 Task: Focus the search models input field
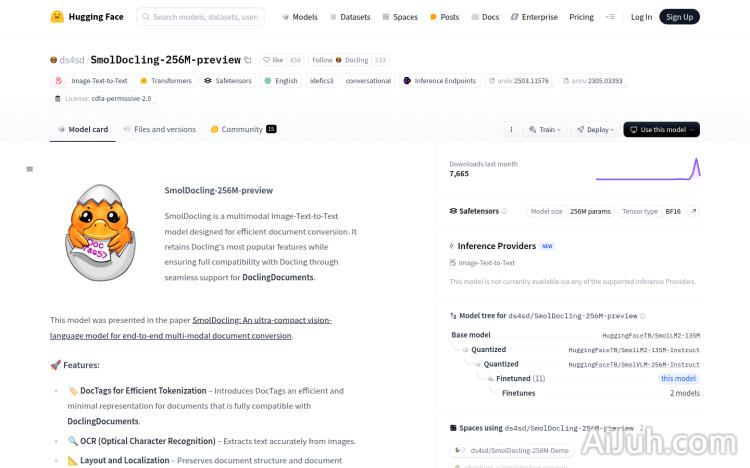pos(207,17)
